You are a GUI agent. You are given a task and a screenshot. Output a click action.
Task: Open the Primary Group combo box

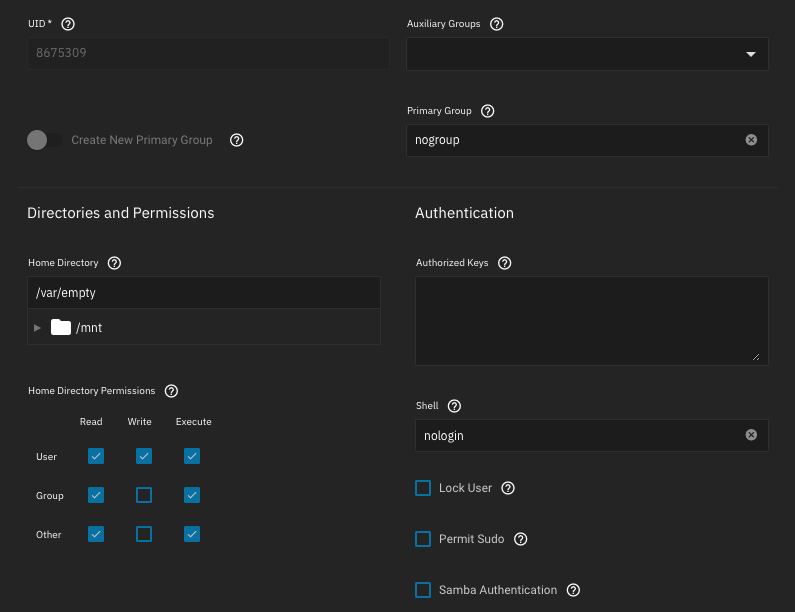587,140
